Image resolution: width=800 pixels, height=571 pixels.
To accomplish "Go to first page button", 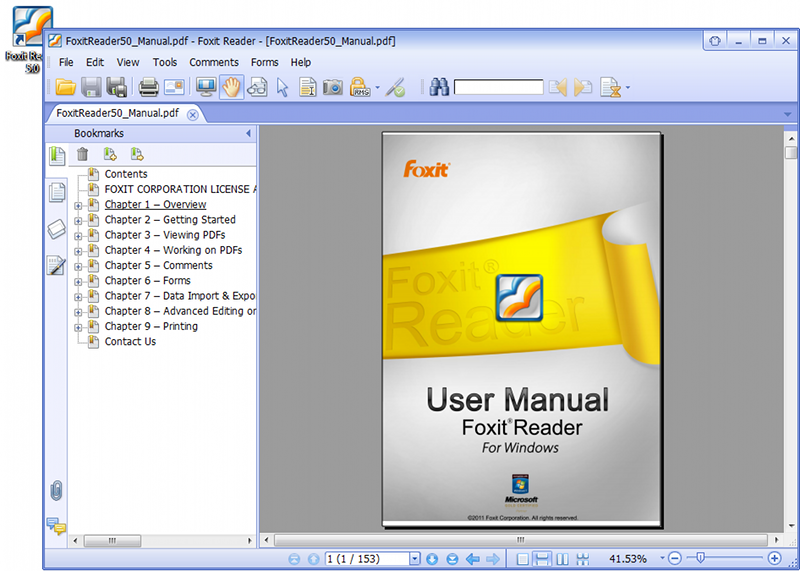I will tap(294, 559).
